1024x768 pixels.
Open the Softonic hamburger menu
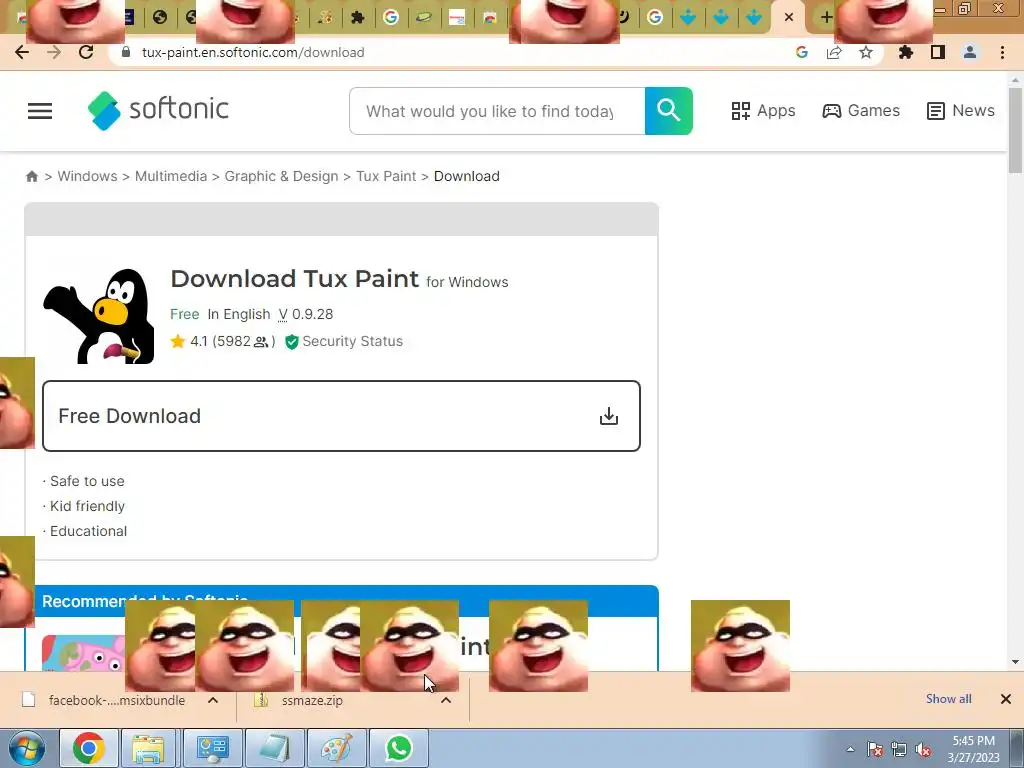point(40,111)
